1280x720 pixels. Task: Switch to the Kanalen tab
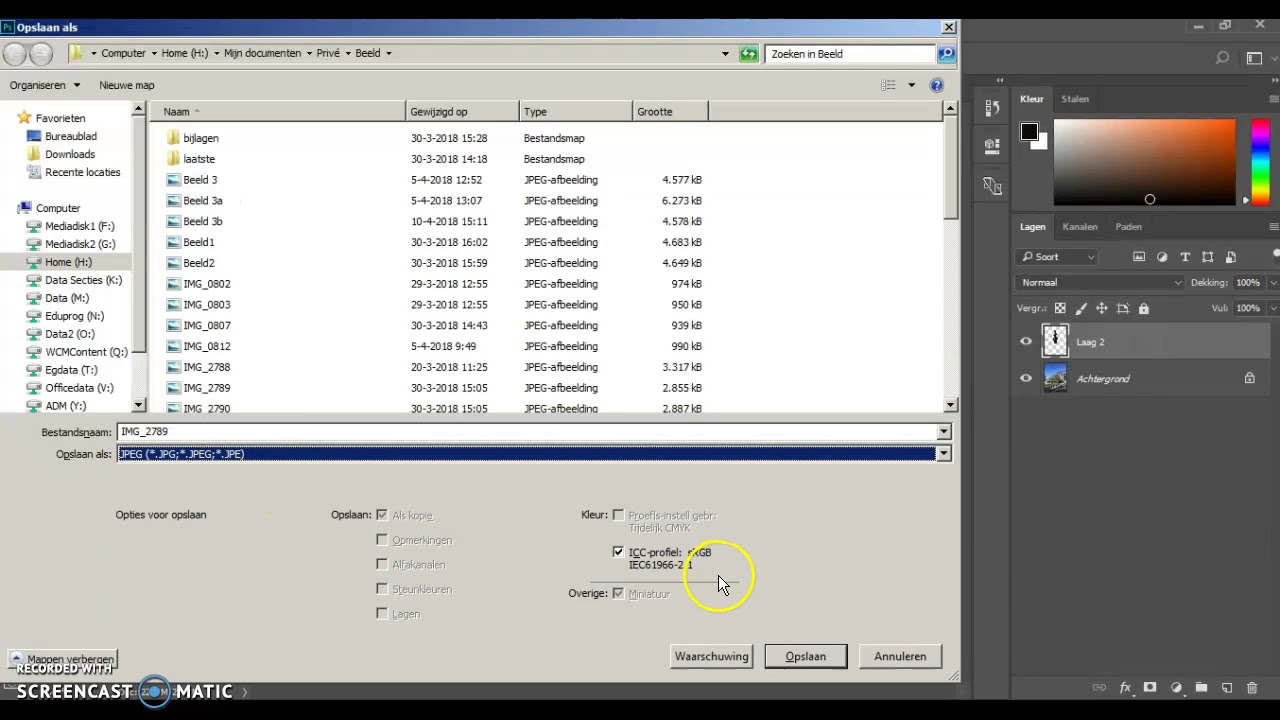1080,227
